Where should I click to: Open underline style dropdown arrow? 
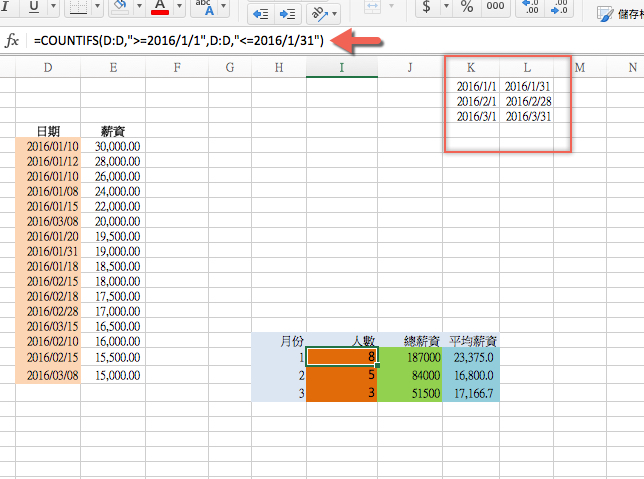54,7
